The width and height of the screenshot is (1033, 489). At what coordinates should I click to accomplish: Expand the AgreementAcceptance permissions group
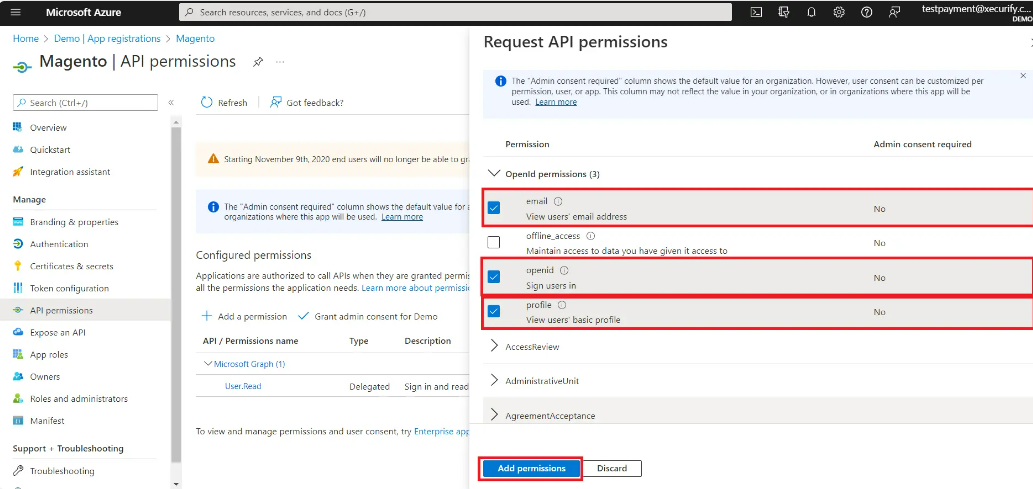point(494,415)
